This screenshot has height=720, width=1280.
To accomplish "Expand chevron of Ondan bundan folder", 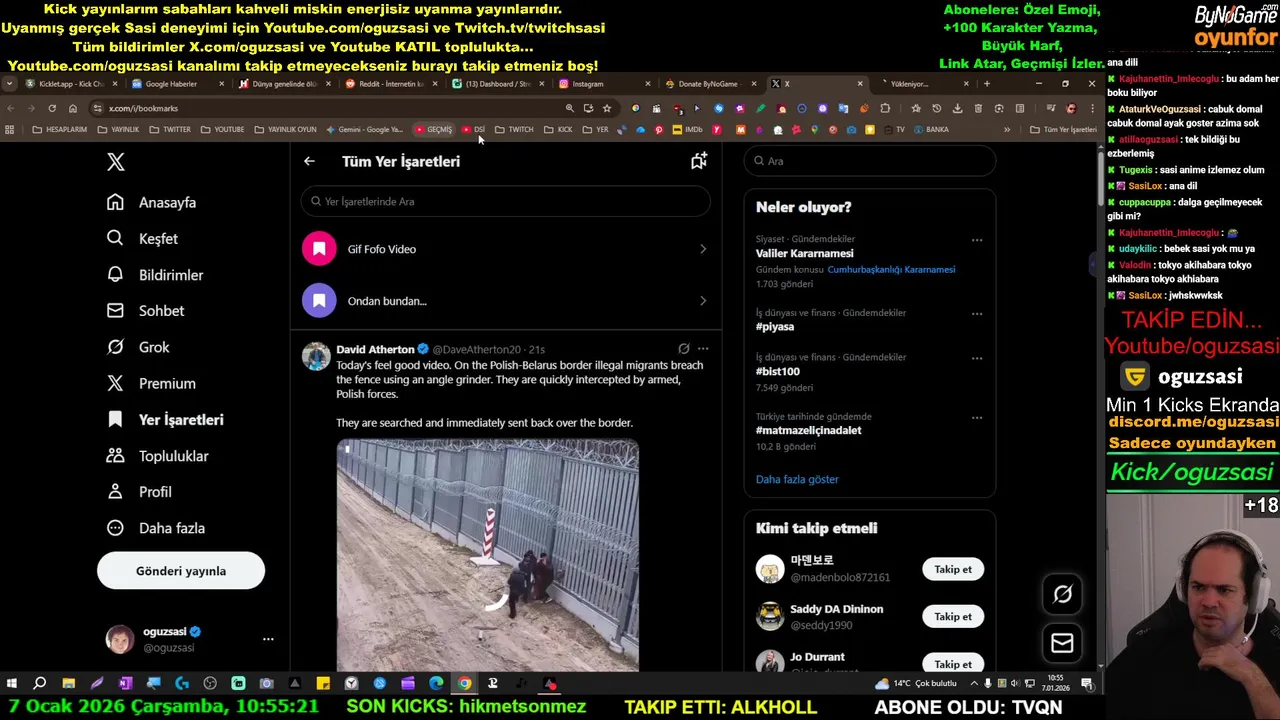I will tap(703, 301).
